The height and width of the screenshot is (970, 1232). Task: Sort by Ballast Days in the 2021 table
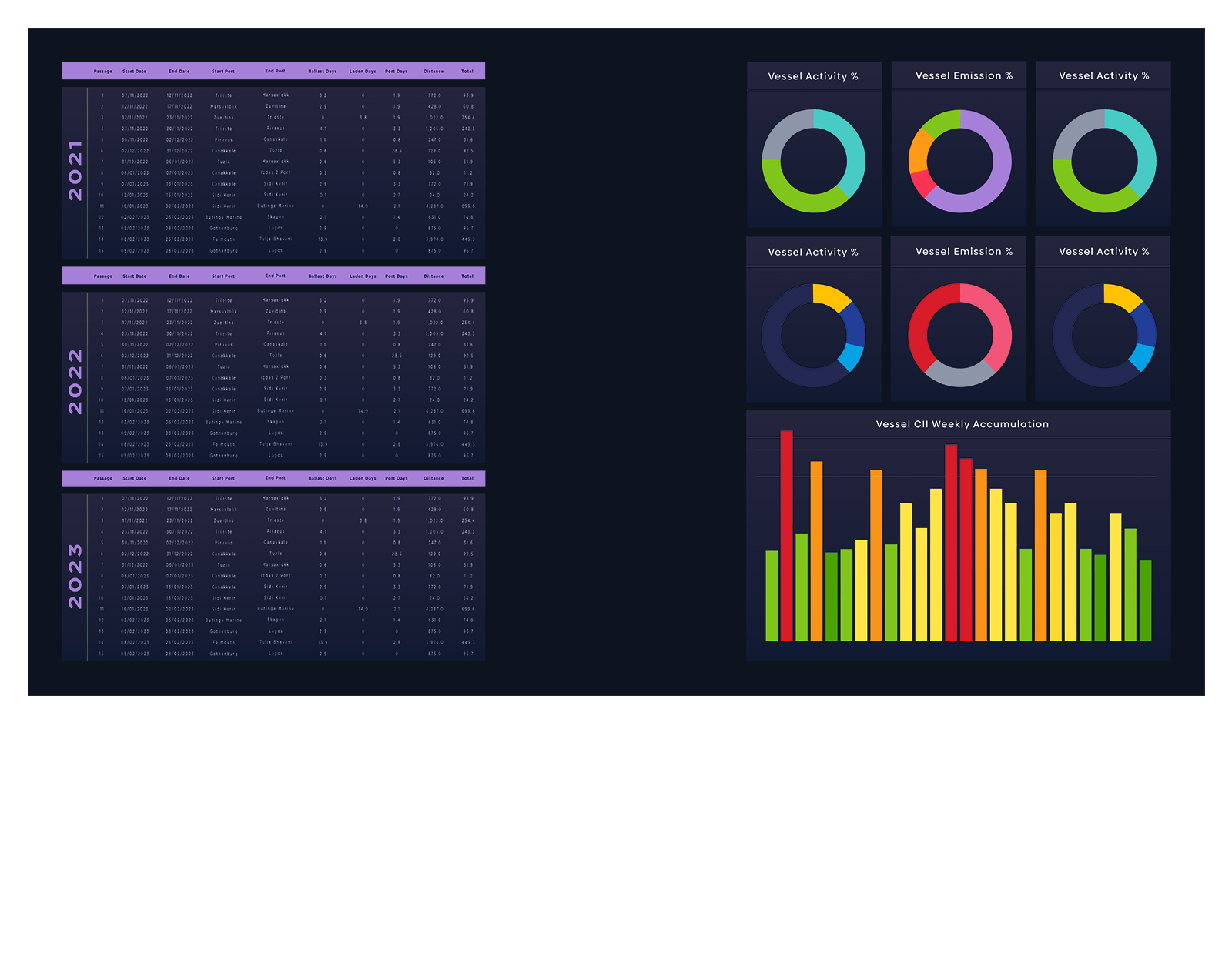pyautogui.click(x=323, y=72)
